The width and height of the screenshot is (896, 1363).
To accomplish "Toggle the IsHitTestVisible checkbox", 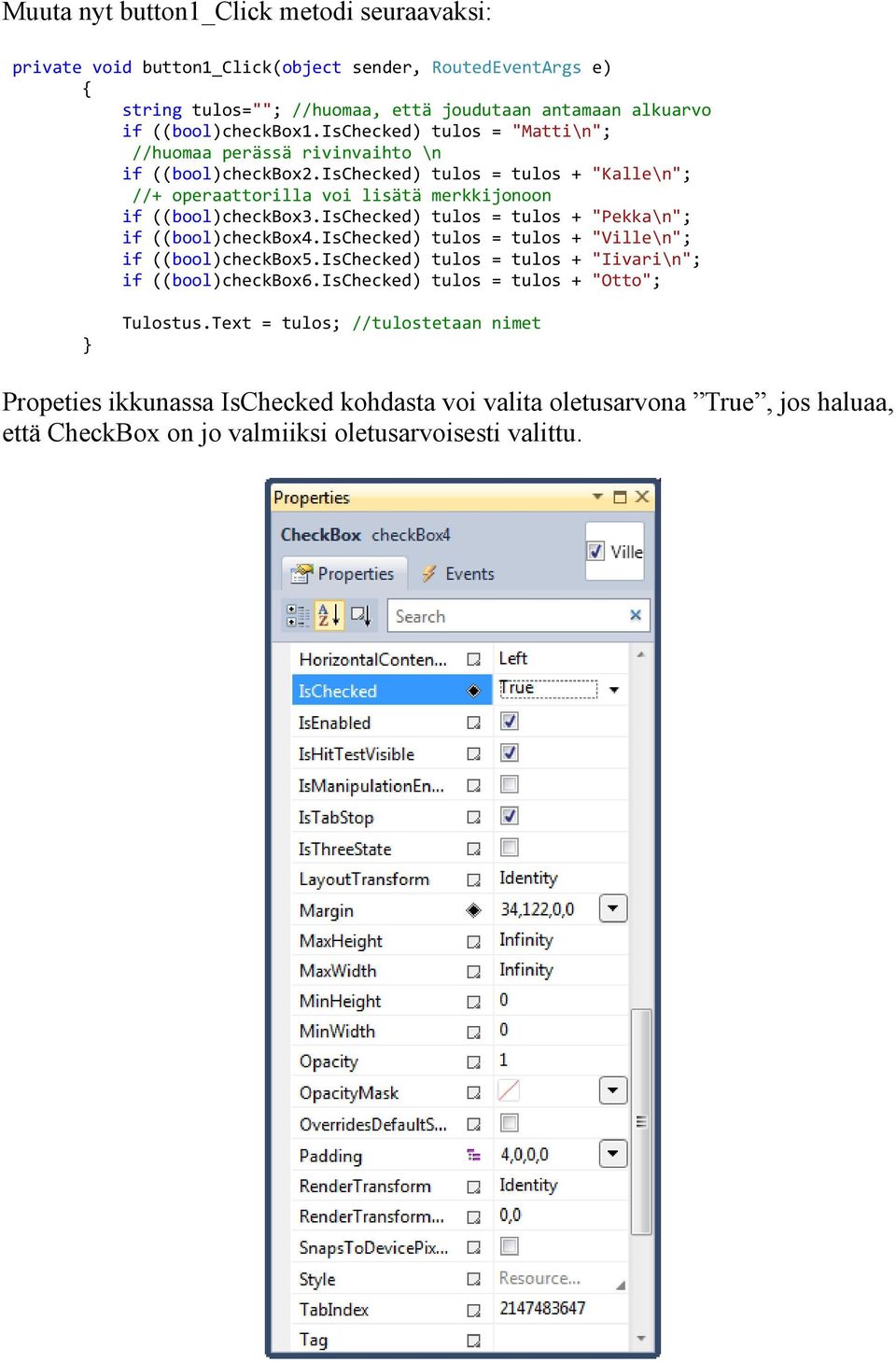I will tap(510, 752).
